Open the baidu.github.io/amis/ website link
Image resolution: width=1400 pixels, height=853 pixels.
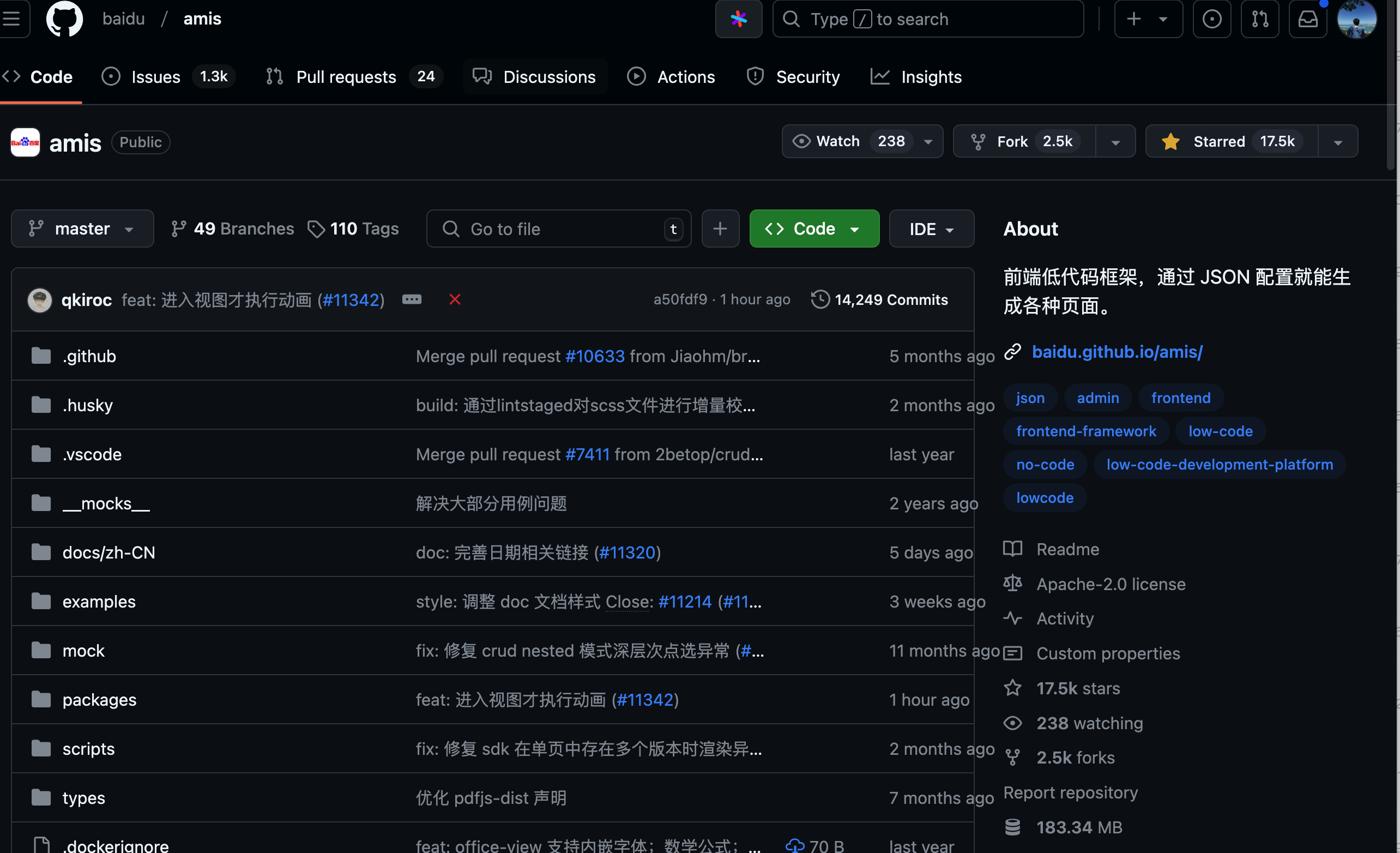coord(1117,352)
